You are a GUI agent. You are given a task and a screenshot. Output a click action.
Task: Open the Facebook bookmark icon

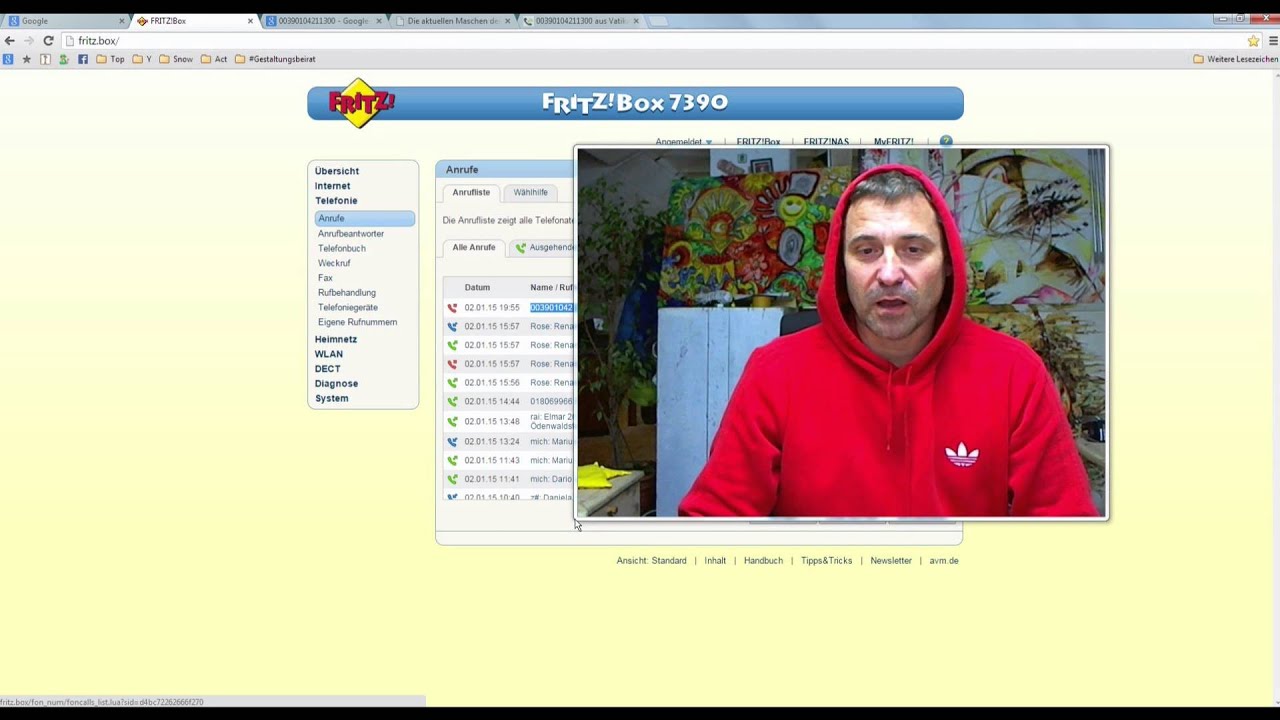(x=83, y=59)
